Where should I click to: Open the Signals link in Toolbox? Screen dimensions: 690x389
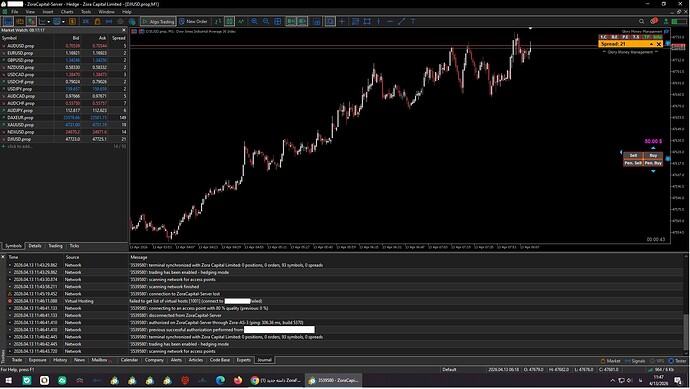(634, 361)
